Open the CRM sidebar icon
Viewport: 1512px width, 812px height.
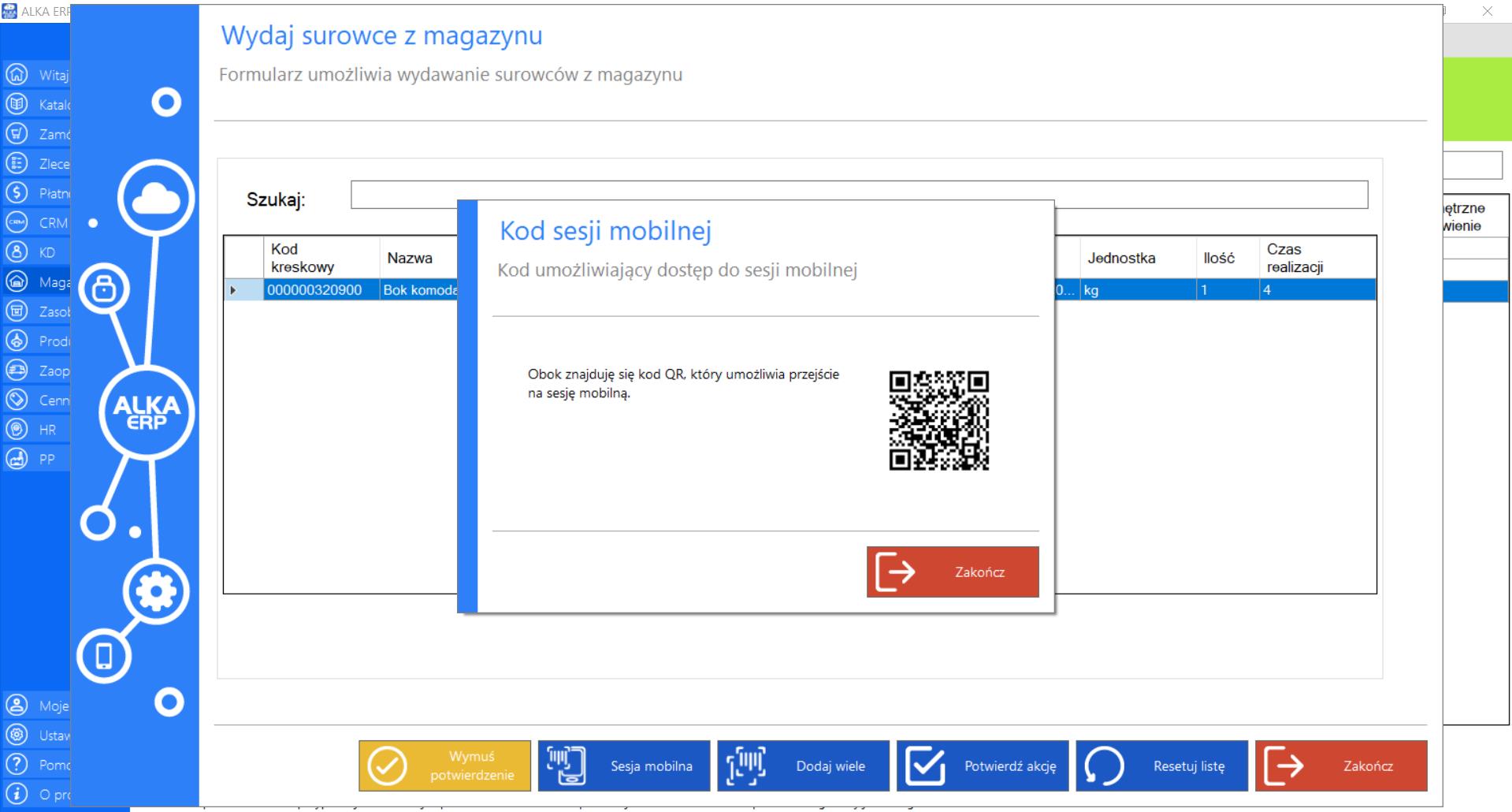coord(17,222)
